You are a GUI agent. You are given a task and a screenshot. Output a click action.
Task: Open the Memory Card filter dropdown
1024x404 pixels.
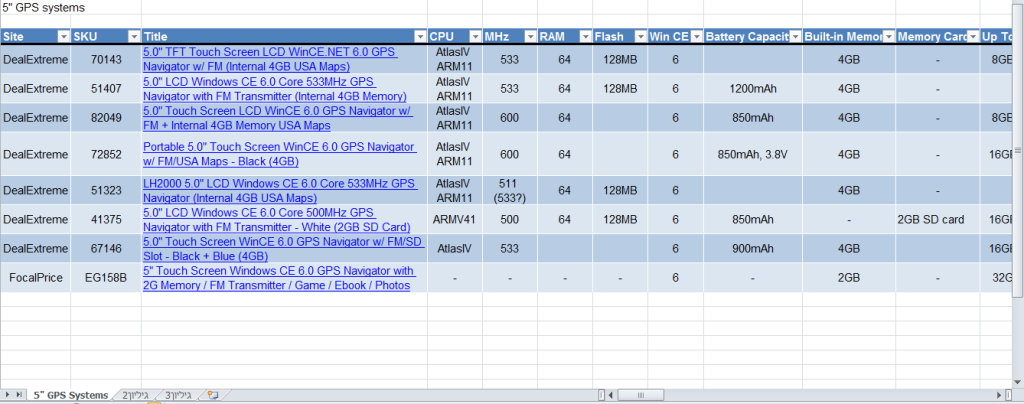pos(973,37)
